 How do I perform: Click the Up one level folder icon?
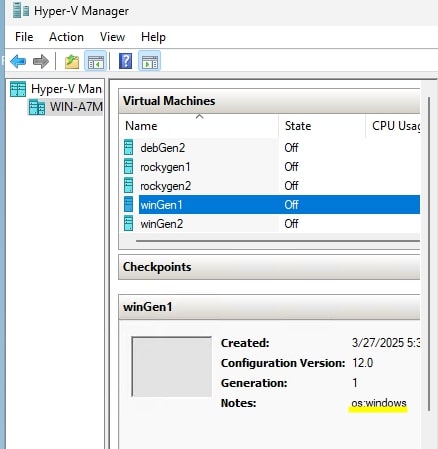pyautogui.click(x=72, y=62)
